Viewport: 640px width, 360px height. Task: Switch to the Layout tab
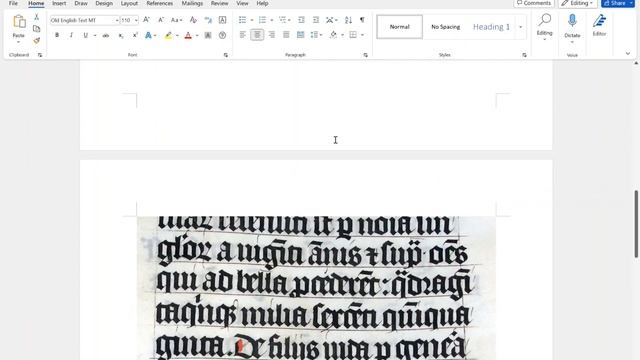(129, 3)
